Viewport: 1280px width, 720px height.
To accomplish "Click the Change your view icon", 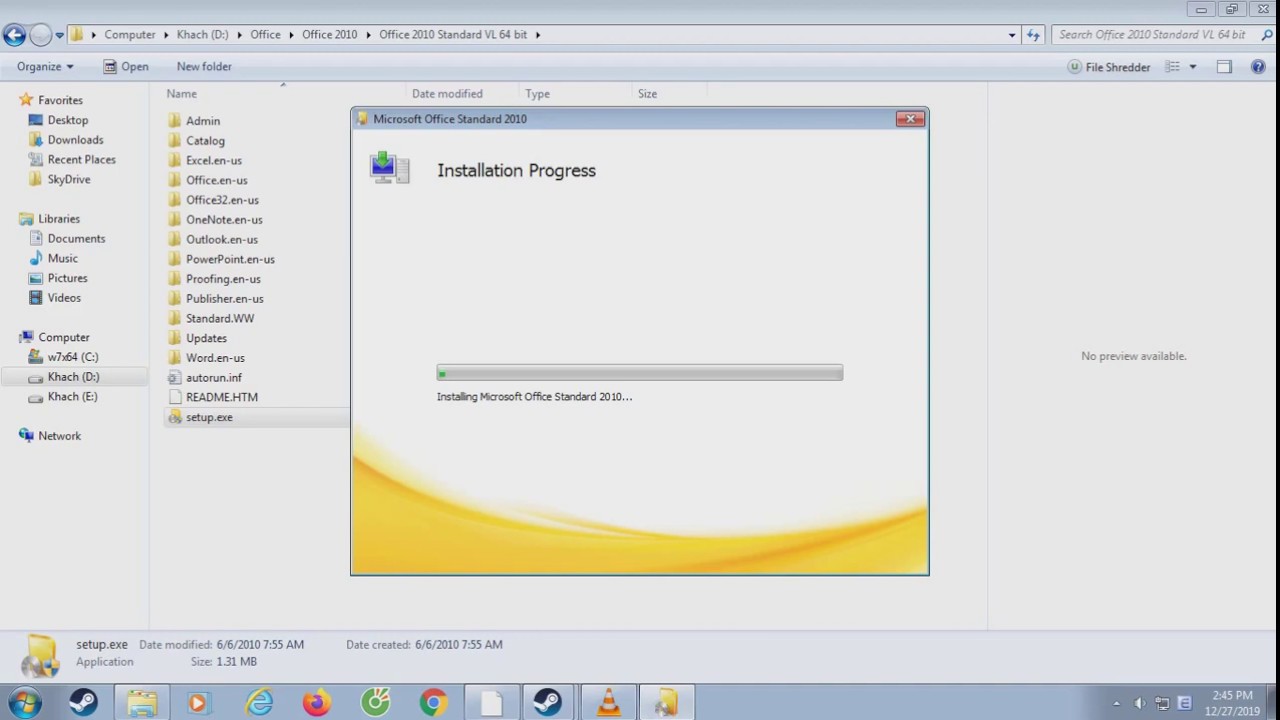I will coord(1173,67).
